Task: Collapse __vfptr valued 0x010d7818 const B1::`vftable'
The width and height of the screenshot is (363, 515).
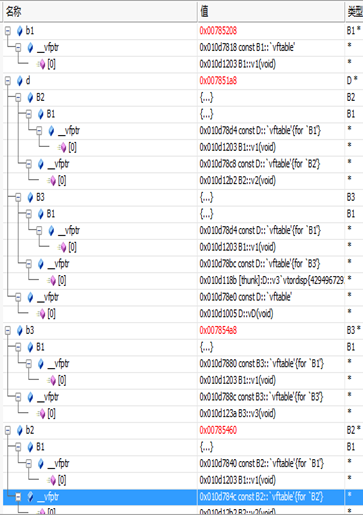Action: [x=18, y=48]
